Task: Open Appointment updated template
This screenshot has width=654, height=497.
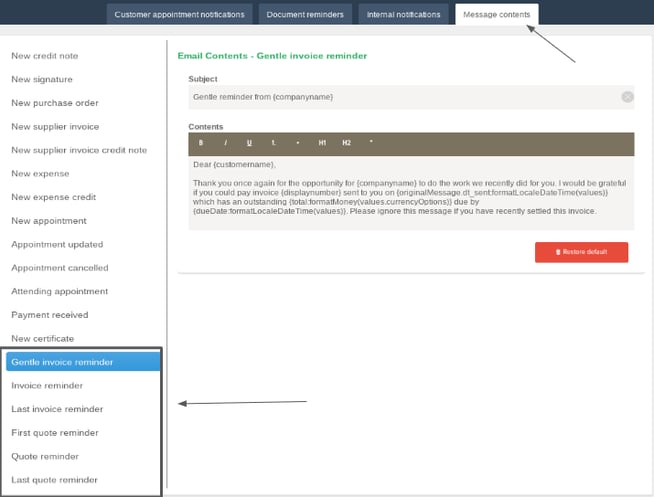Action: tap(57, 244)
